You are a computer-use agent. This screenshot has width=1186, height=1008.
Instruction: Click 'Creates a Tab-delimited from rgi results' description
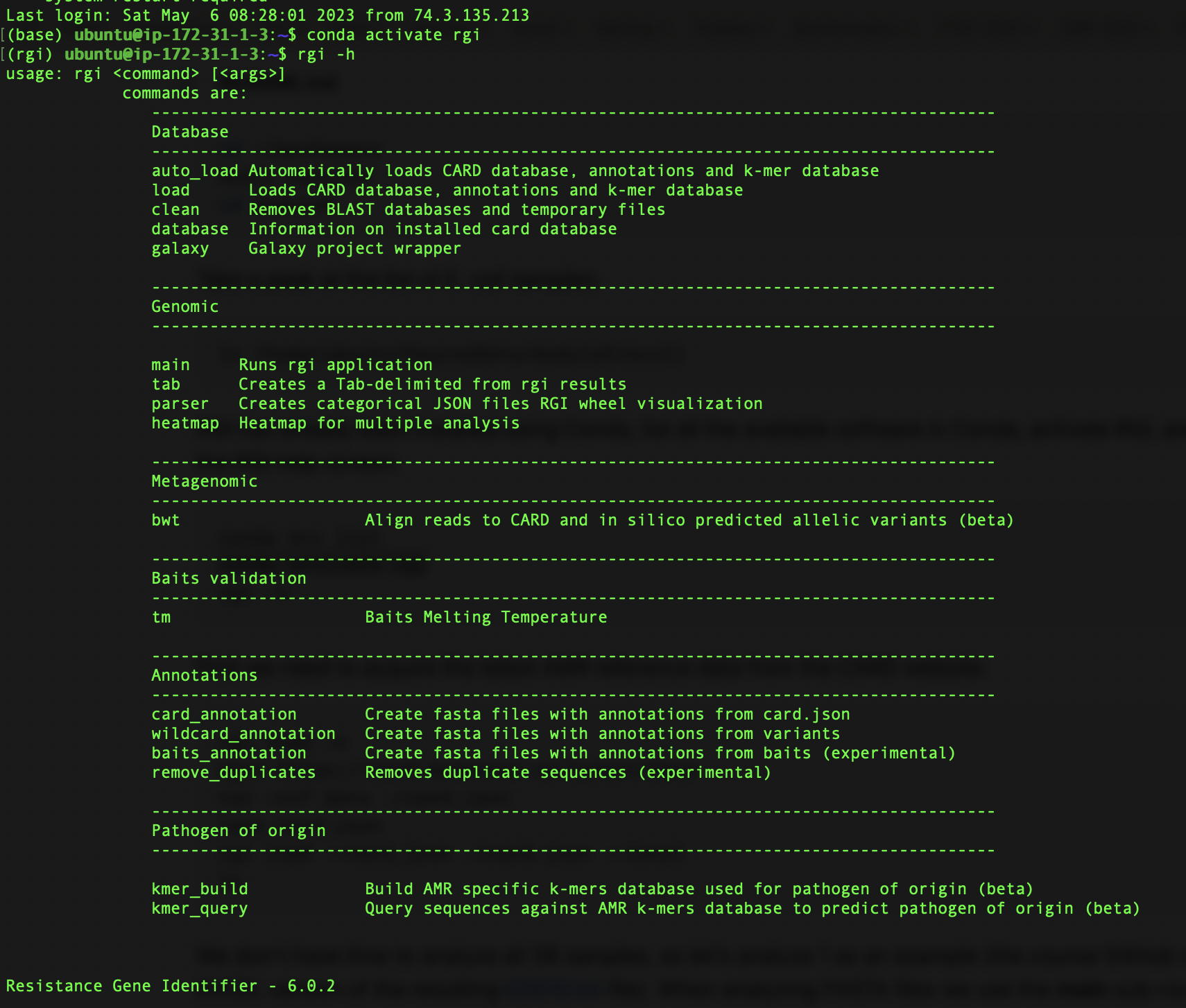click(433, 384)
